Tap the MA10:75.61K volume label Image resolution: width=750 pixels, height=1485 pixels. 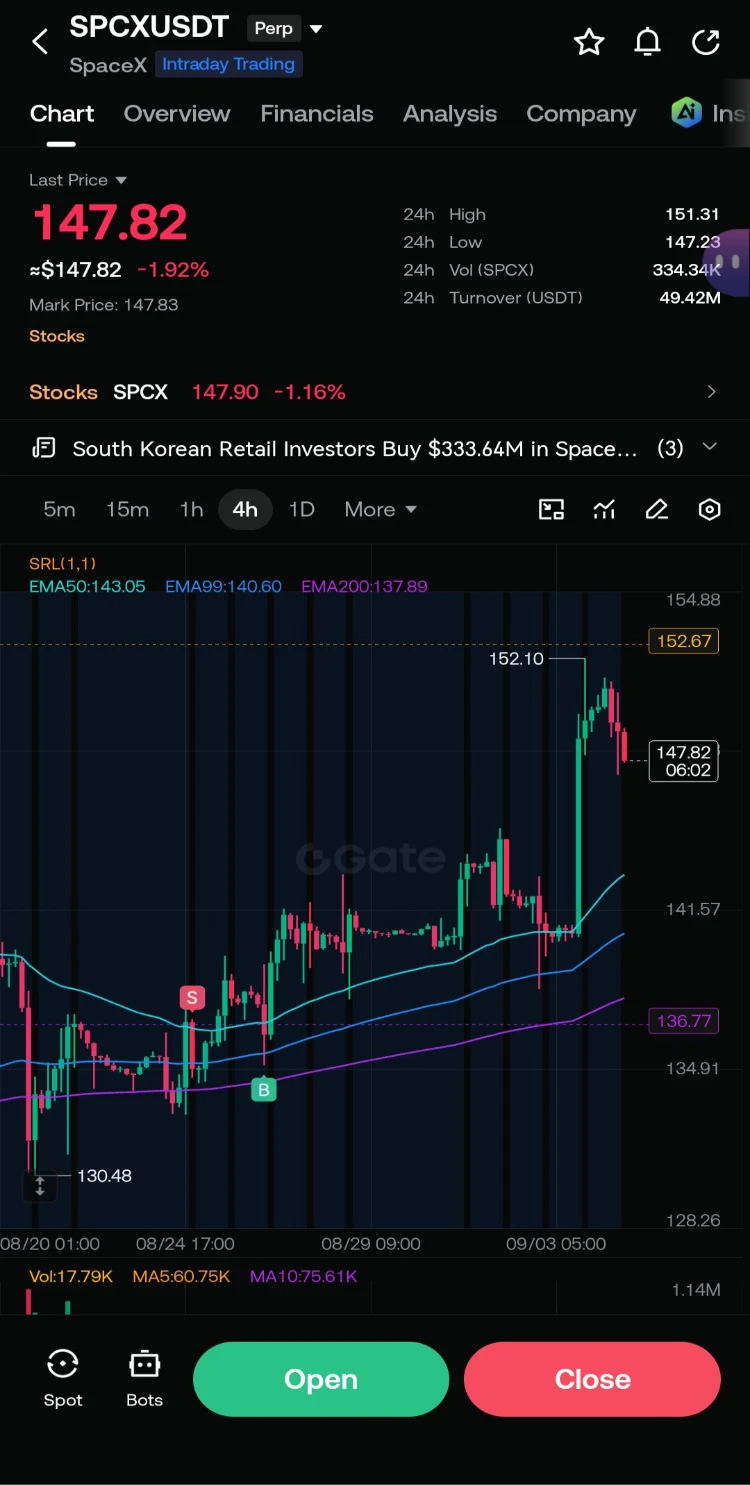pos(303,1276)
